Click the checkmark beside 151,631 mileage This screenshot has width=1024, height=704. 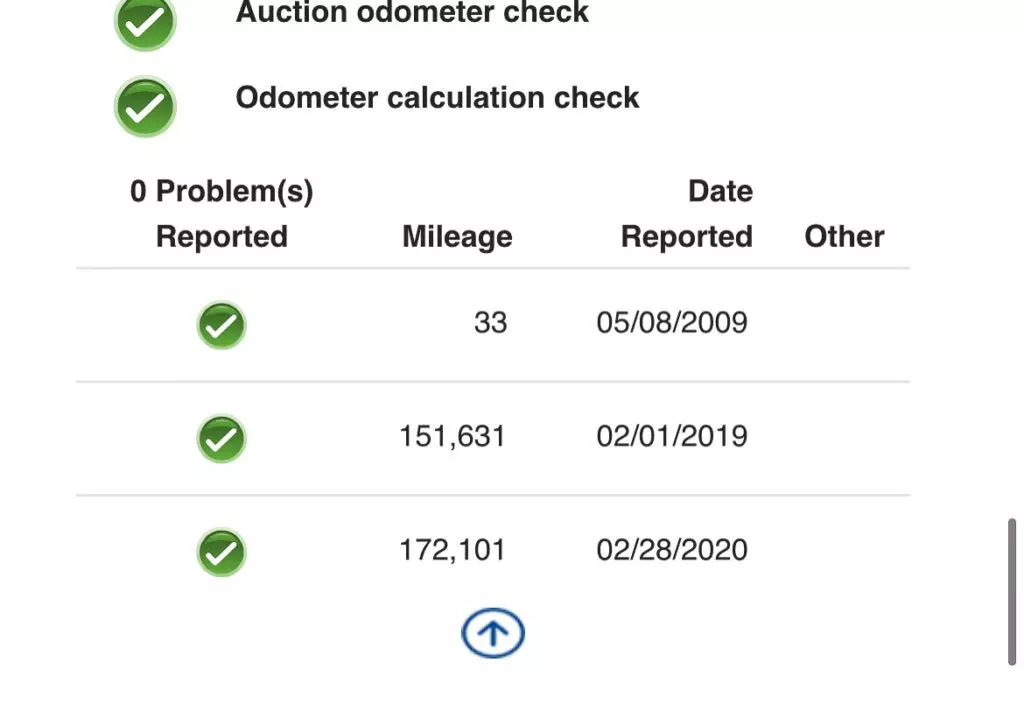(221, 439)
